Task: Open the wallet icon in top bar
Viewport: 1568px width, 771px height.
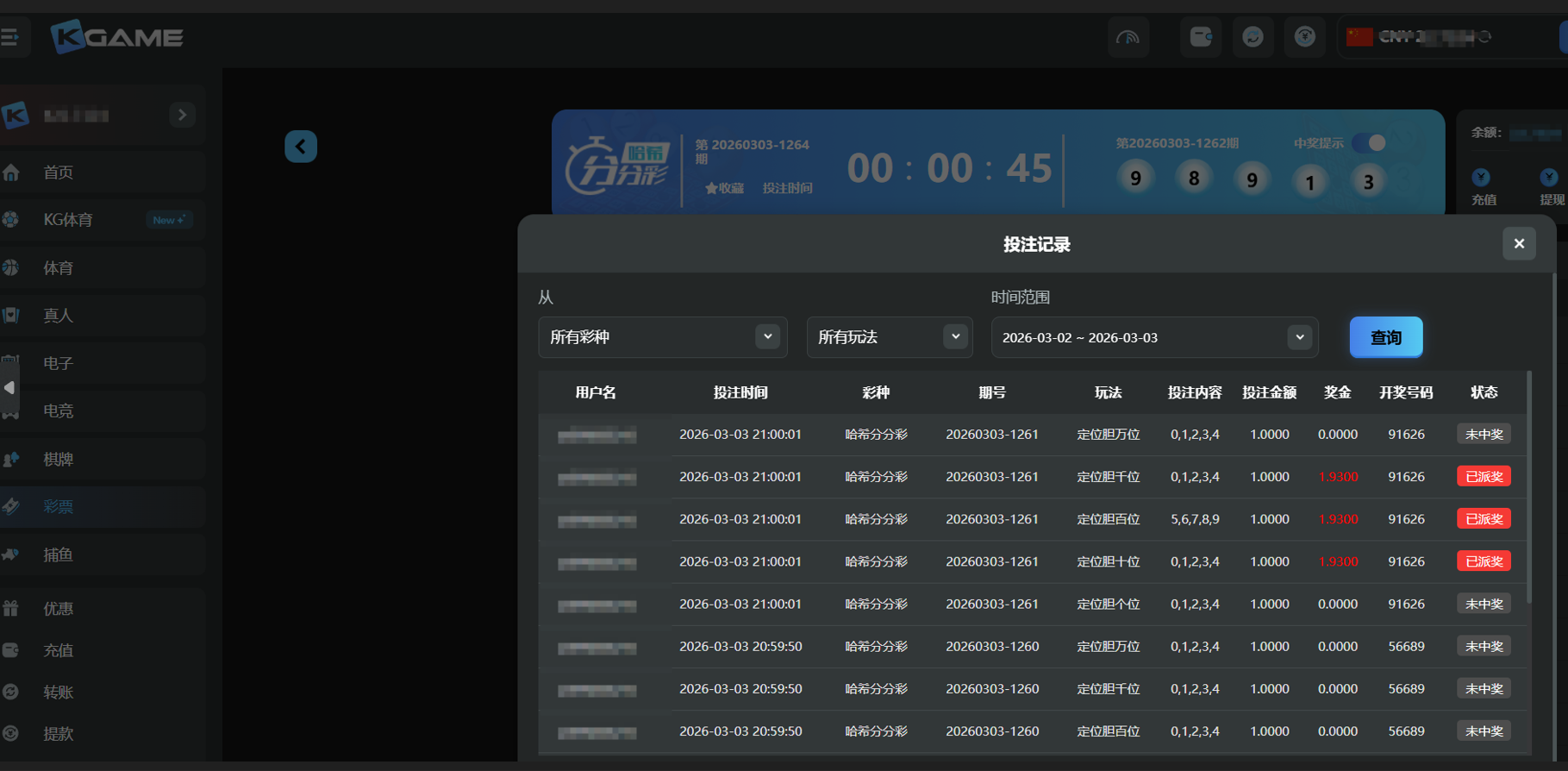Action: pos(1200,37)
